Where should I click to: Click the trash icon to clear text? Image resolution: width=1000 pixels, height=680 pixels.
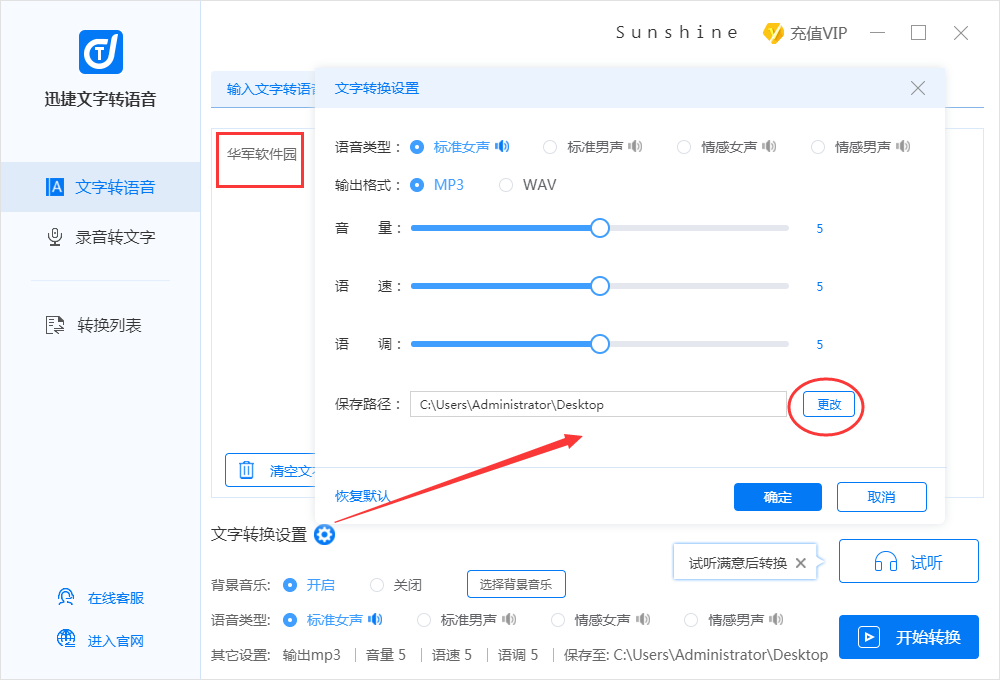[x=247, y=470]
